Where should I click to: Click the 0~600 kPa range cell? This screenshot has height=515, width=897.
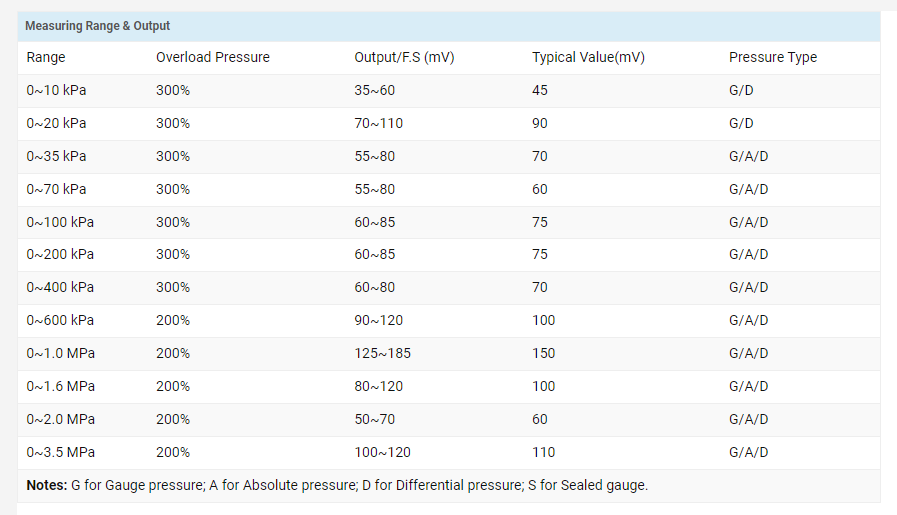pyautogui.click(x=60, y=320)
